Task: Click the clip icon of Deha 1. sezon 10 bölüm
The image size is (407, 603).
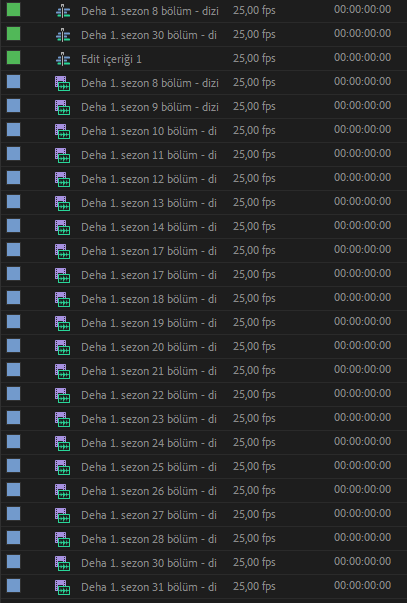Action: click(62, 131)
